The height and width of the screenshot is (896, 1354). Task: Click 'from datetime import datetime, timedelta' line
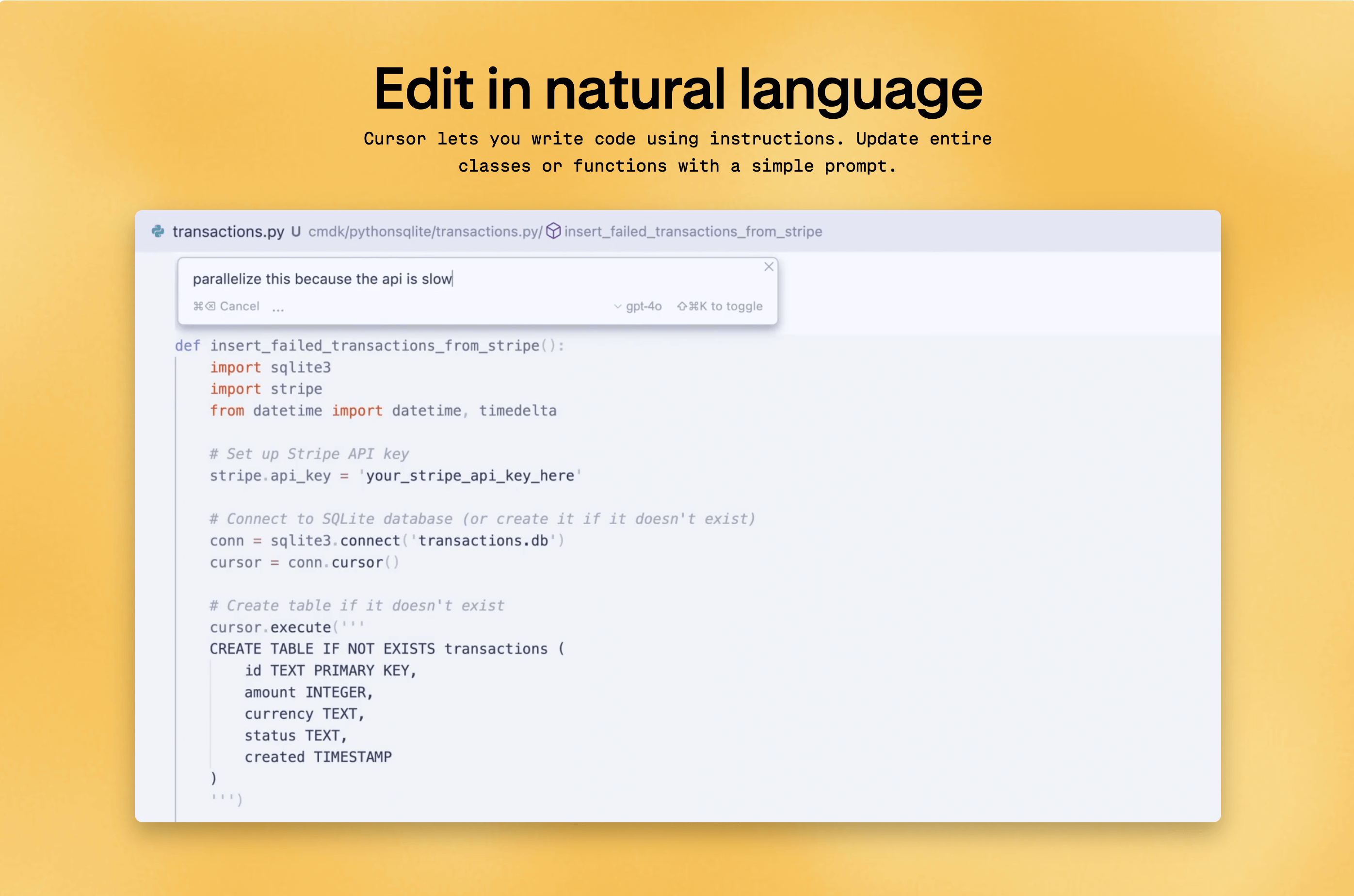tap(383, 411)
